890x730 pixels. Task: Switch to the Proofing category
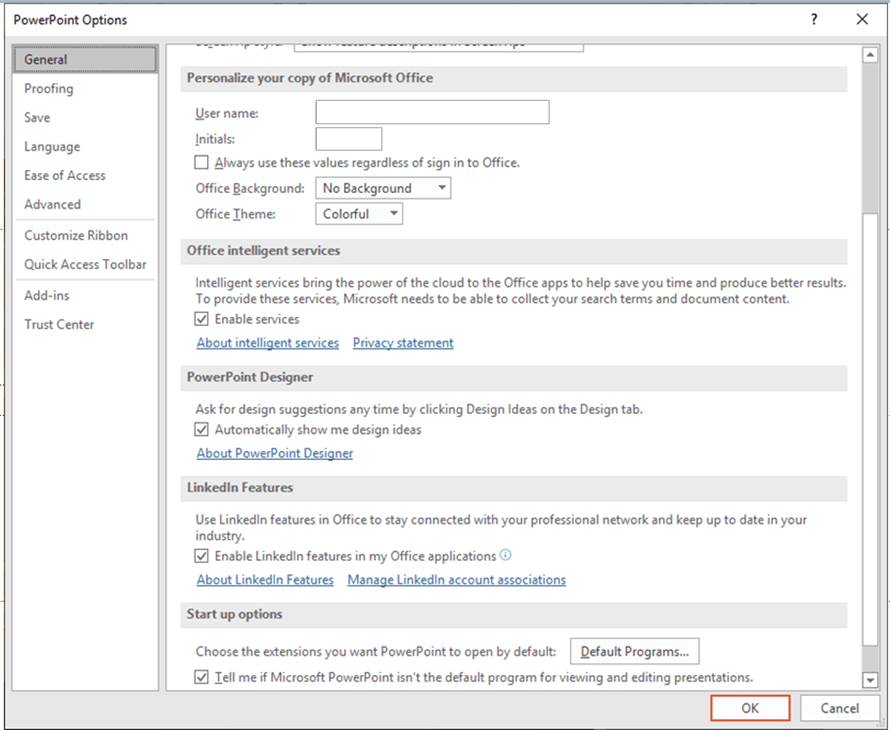49,88
